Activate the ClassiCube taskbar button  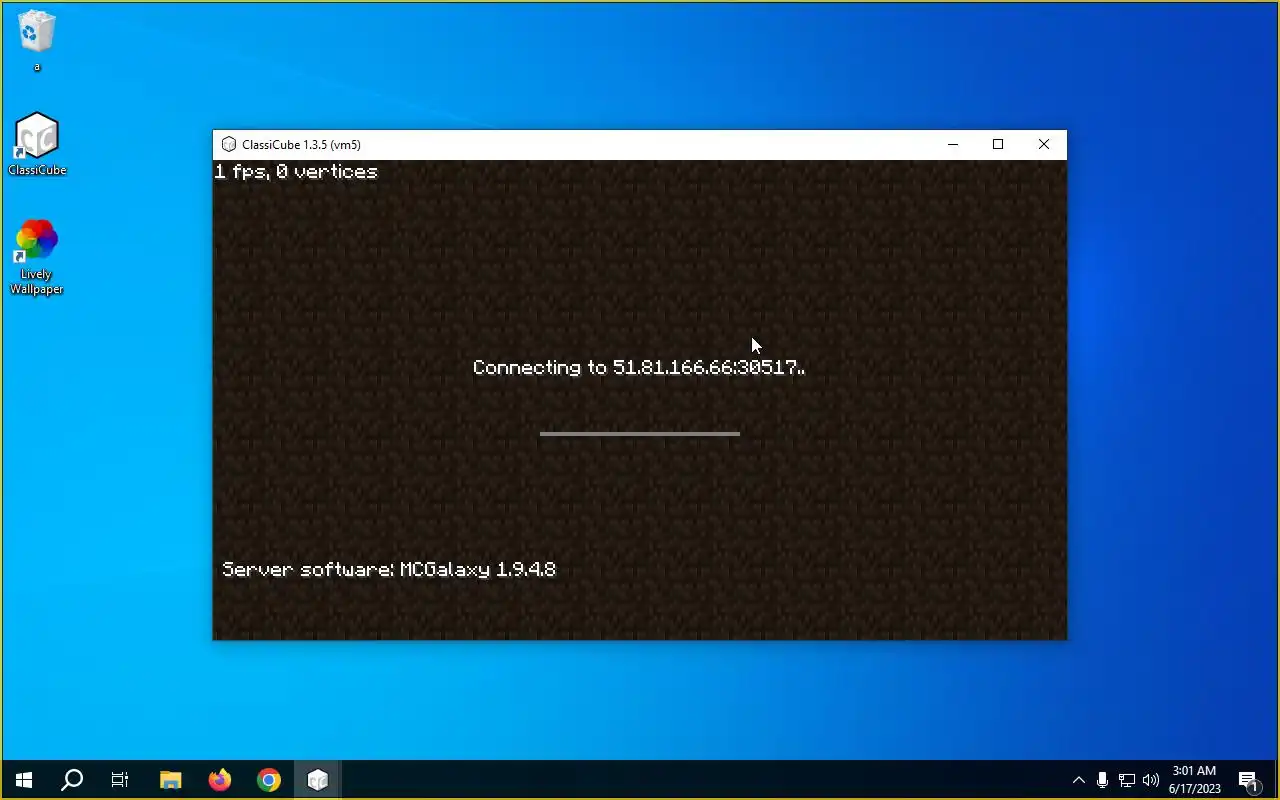coord(318,780)
